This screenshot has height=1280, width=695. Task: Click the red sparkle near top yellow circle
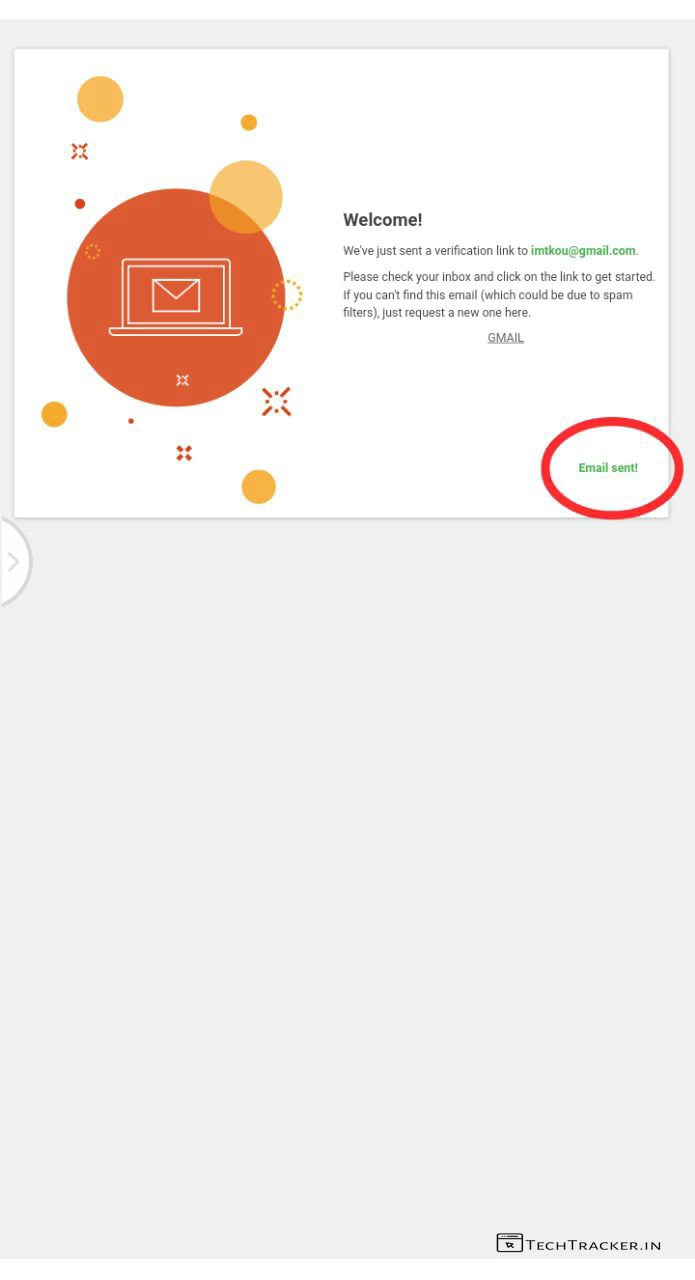point(79,151)
